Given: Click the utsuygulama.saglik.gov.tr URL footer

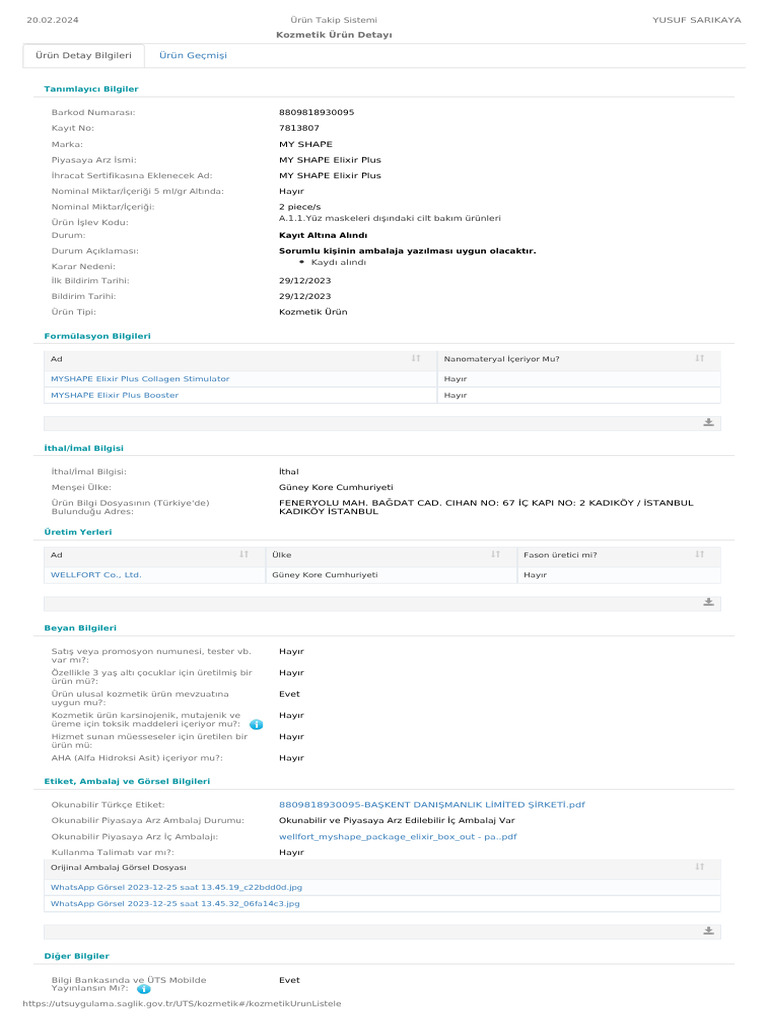Looking at the screenshot, I should [x=182, y=1003].
